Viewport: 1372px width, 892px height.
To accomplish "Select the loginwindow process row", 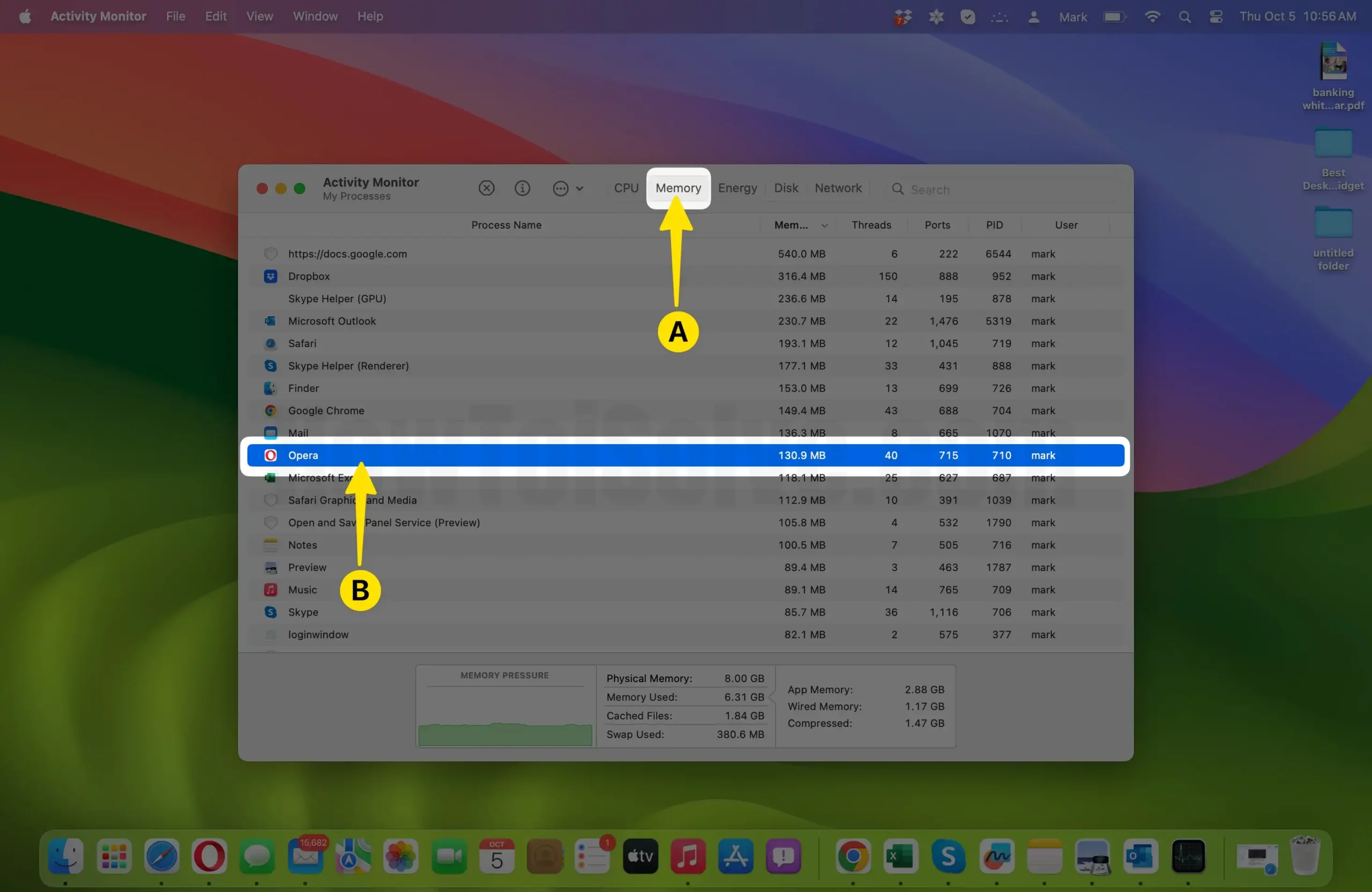I will (685, 635).
